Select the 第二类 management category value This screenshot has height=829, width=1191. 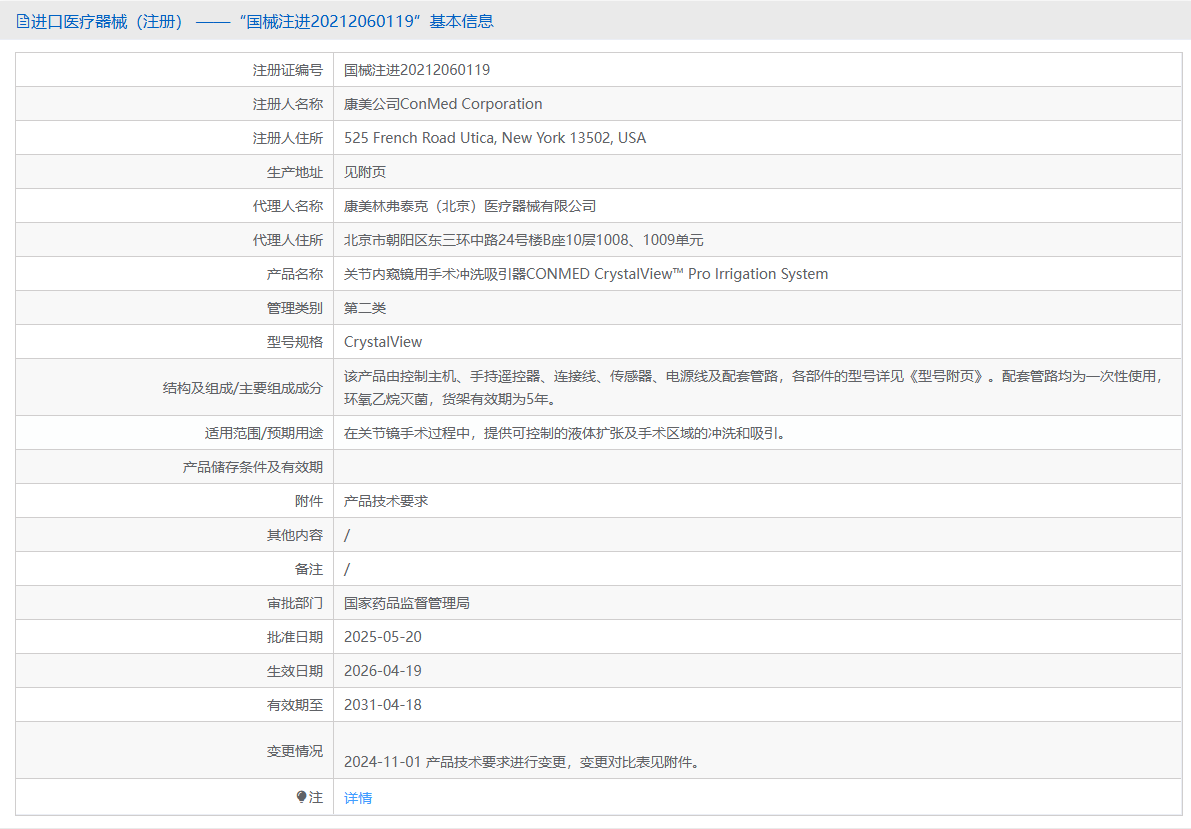pyautogui.click(x=365, y=308)
